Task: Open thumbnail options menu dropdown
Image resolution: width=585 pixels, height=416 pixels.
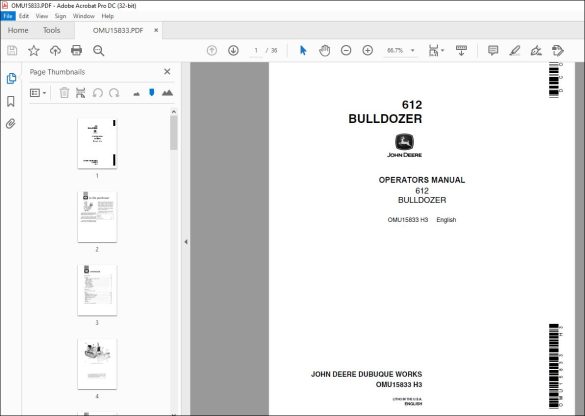Action: pyautogui.click(x=38, y=93)
